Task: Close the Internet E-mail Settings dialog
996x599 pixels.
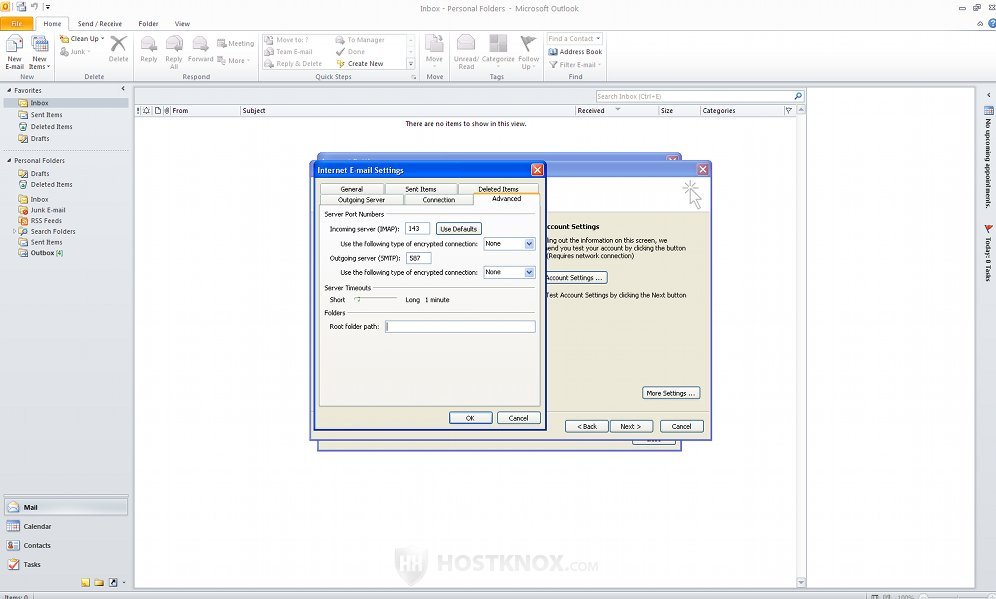Action: (537, 170)
